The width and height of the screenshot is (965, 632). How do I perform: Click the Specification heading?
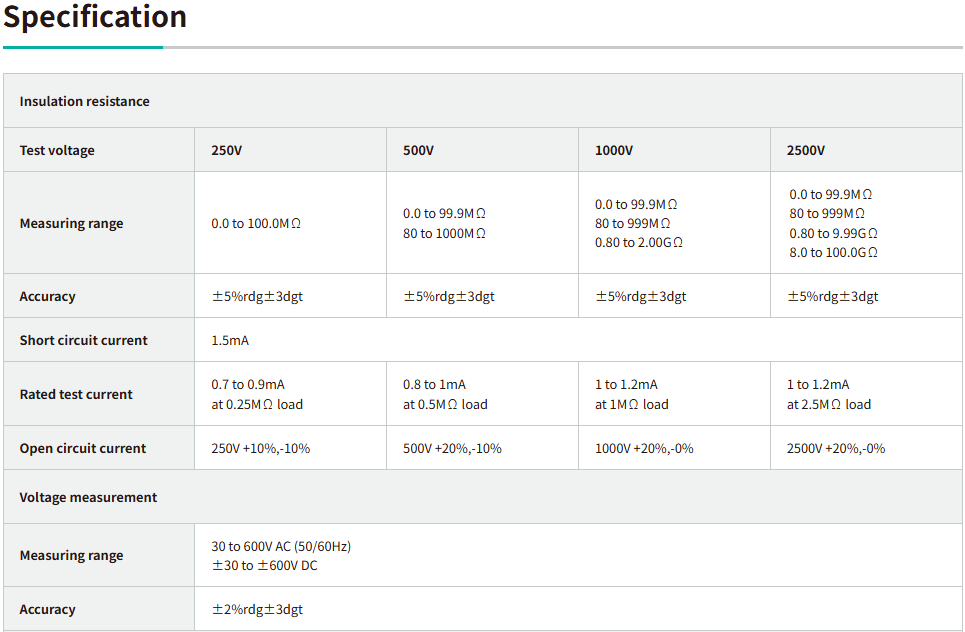tap(95, 17)
